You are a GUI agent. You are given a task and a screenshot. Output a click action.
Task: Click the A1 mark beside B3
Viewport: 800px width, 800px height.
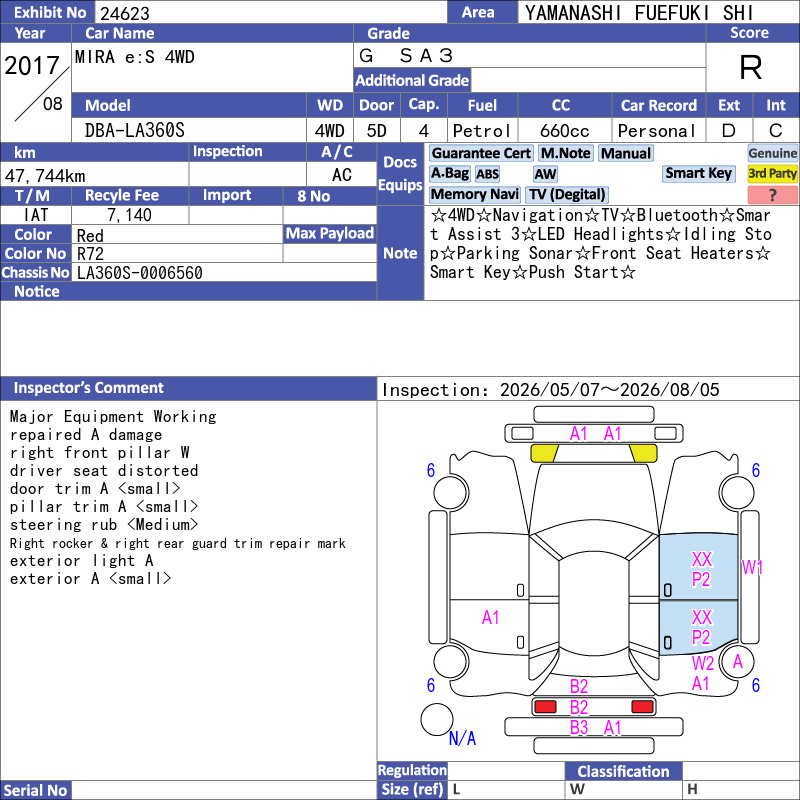pyautogui.click(x=612, y=727)
